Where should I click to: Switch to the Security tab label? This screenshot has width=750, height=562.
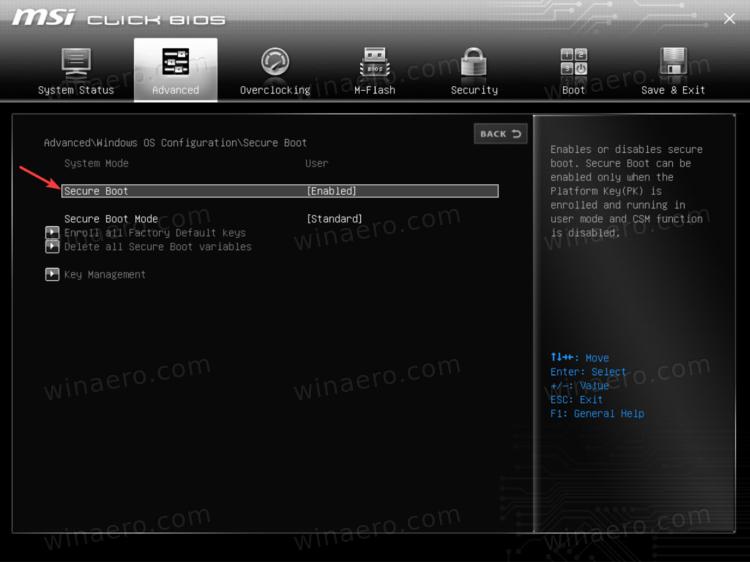pos(474,90)
